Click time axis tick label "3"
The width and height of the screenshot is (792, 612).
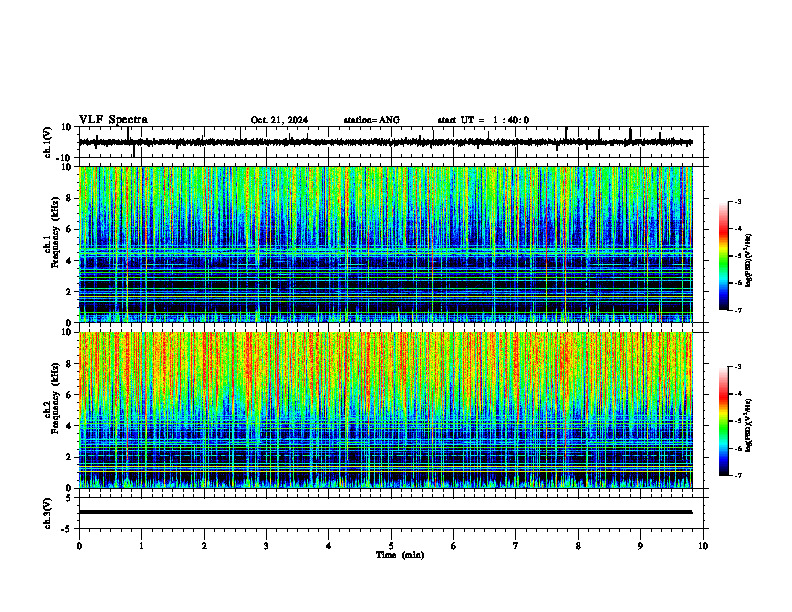tap(266, 546)
